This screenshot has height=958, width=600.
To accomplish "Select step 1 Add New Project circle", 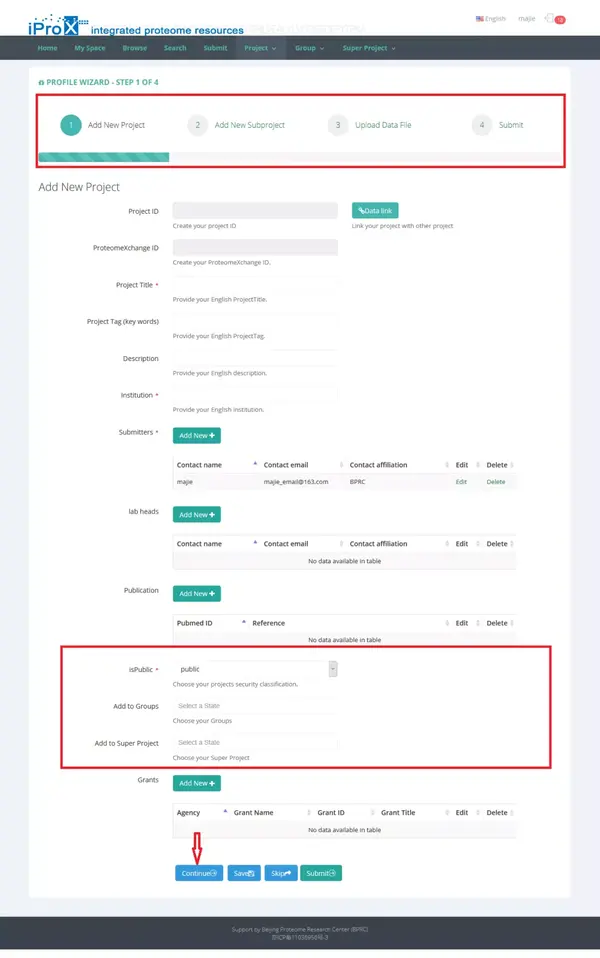I will click(x=69, y=125).
